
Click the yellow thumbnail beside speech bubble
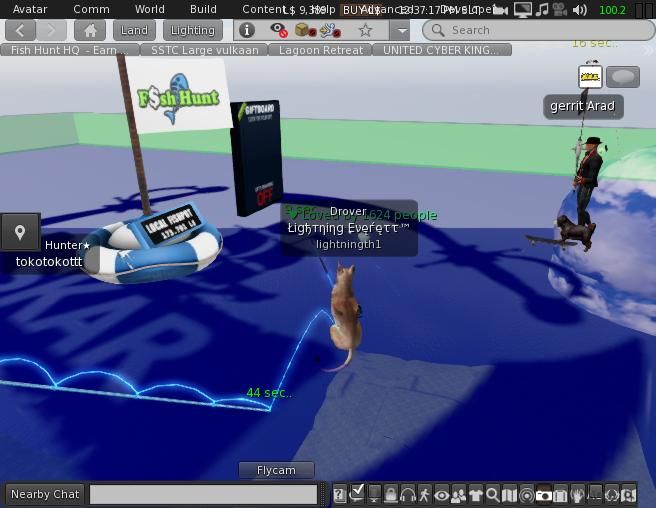(x=590, y=77)
